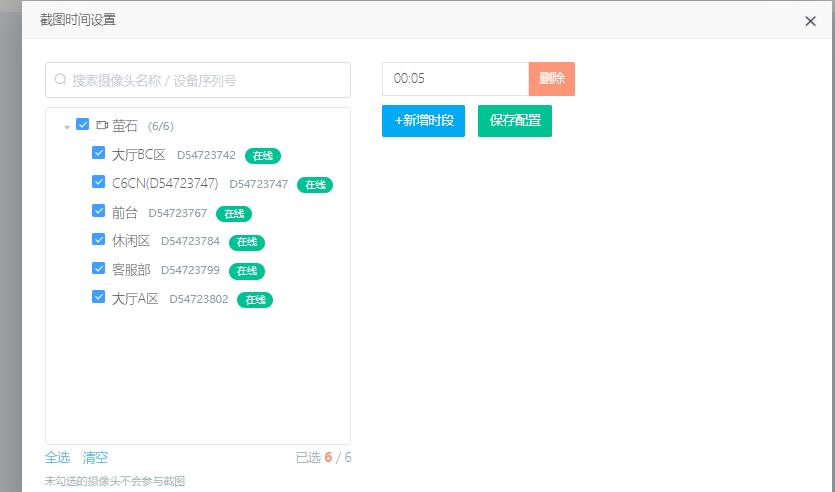Click the 在线 badge for 客服部

[x=247, y=271]
